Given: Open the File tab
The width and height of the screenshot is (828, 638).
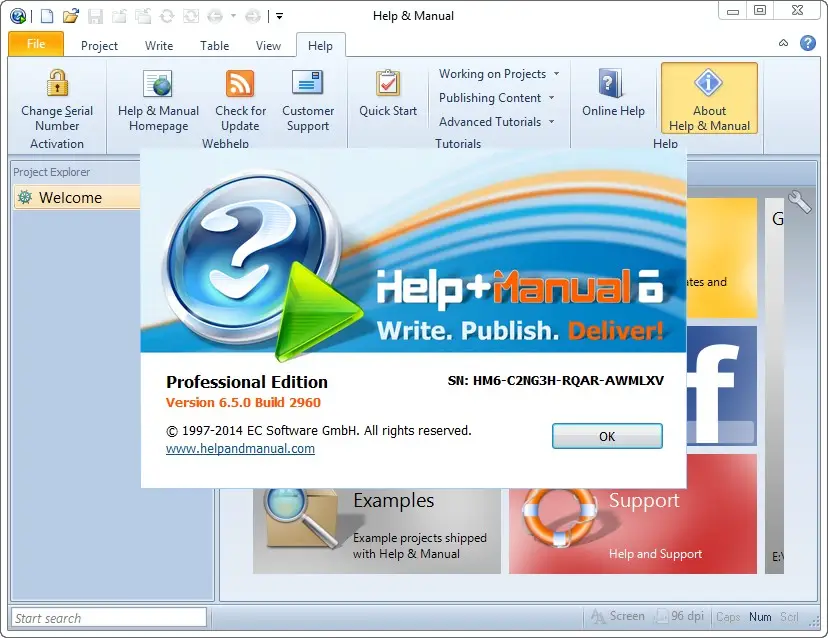Looking at the screenshot, I should click(x=36, y=44).
